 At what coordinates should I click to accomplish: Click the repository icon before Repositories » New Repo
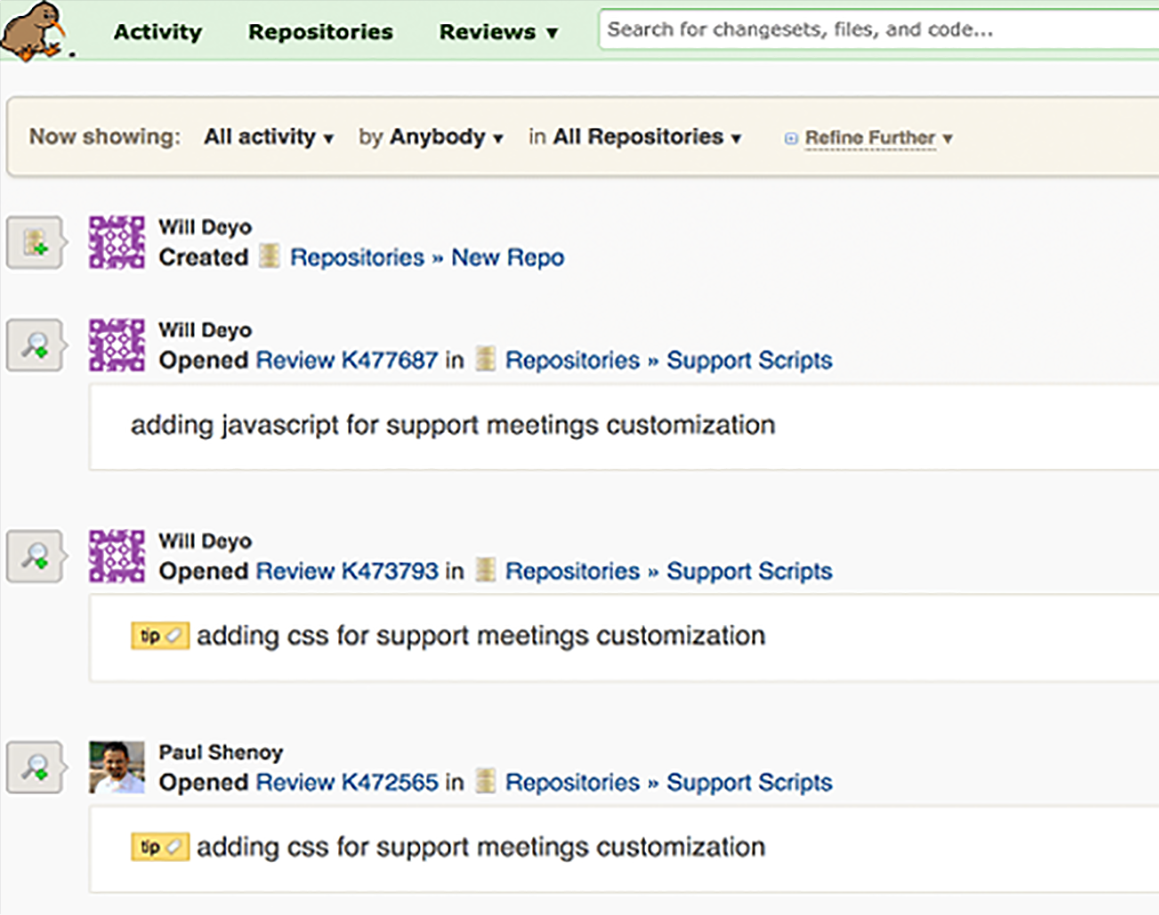click(269, 257)
